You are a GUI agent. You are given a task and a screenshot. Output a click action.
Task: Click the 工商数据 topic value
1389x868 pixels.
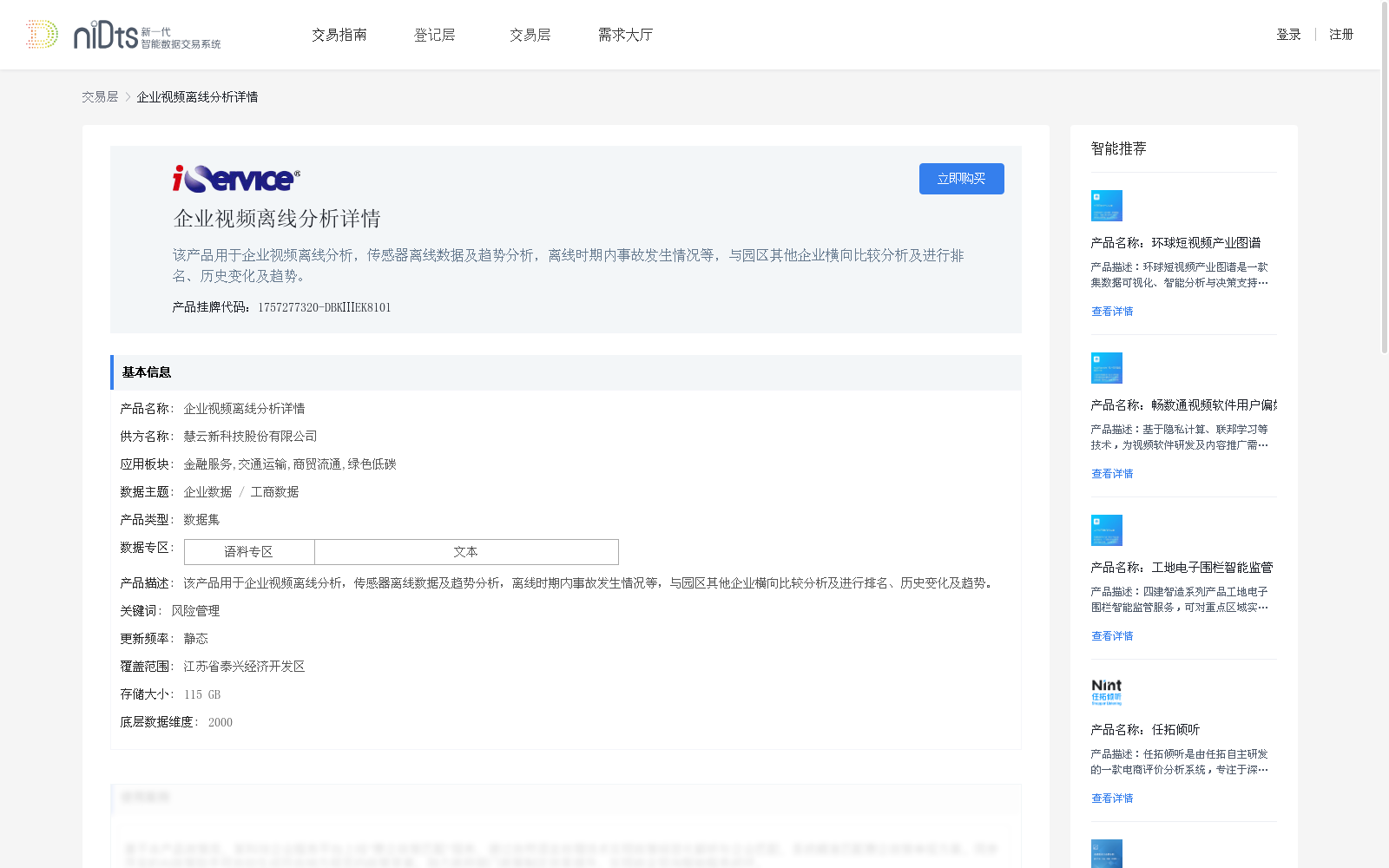pos(274,492)
